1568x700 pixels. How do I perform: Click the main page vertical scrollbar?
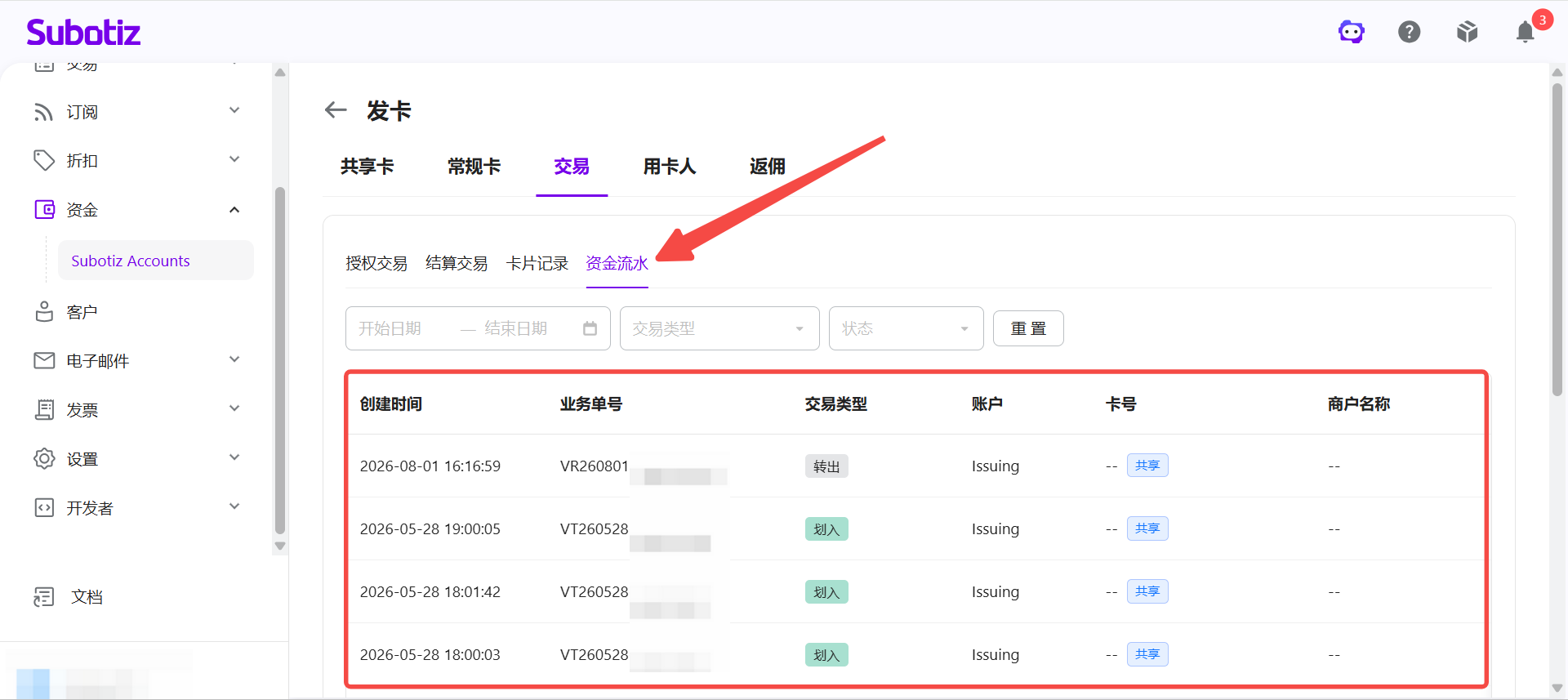click(x=1557, y=239)
